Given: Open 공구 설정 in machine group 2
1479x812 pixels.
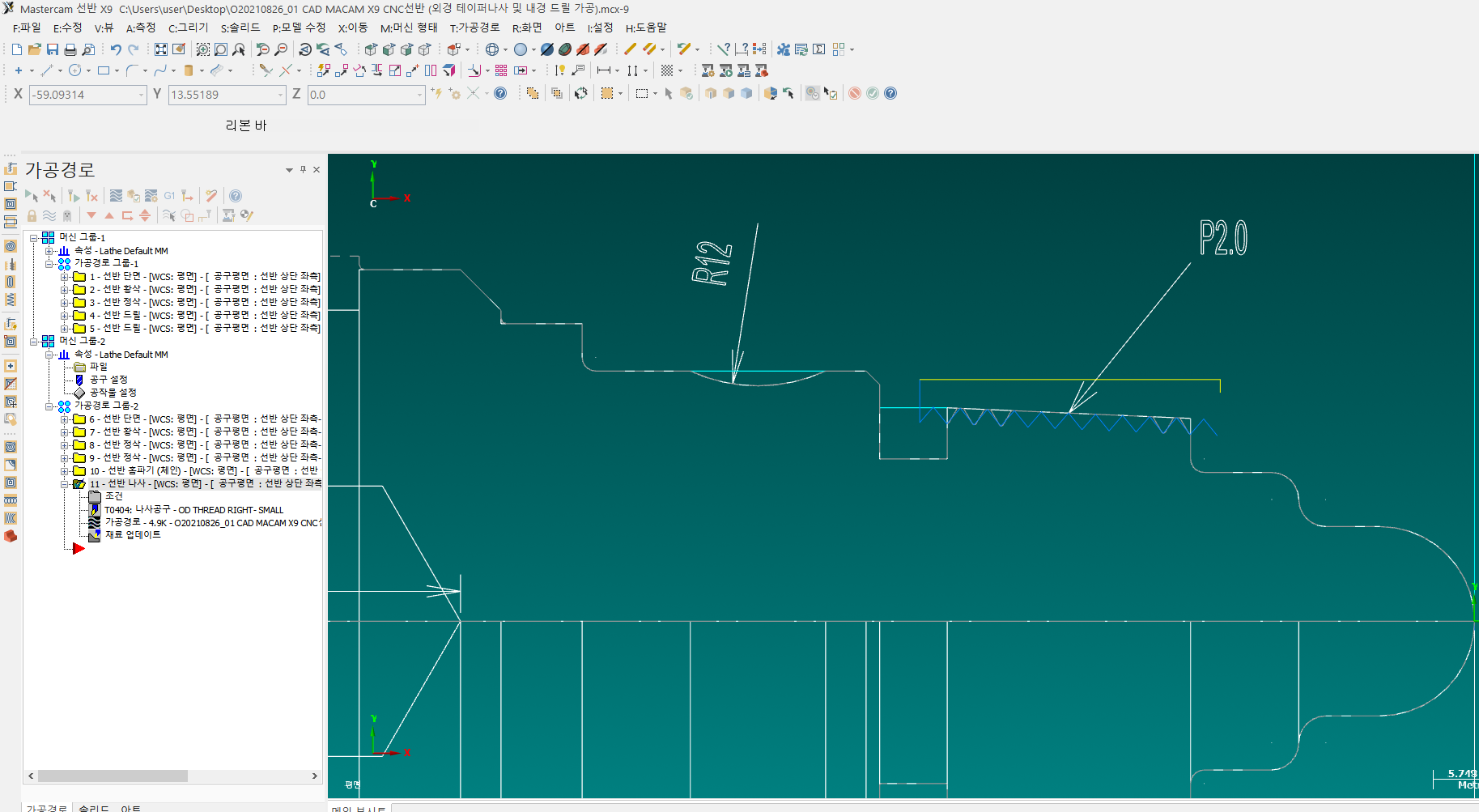Looking at the screenshot, I should [x=108, y=380].
